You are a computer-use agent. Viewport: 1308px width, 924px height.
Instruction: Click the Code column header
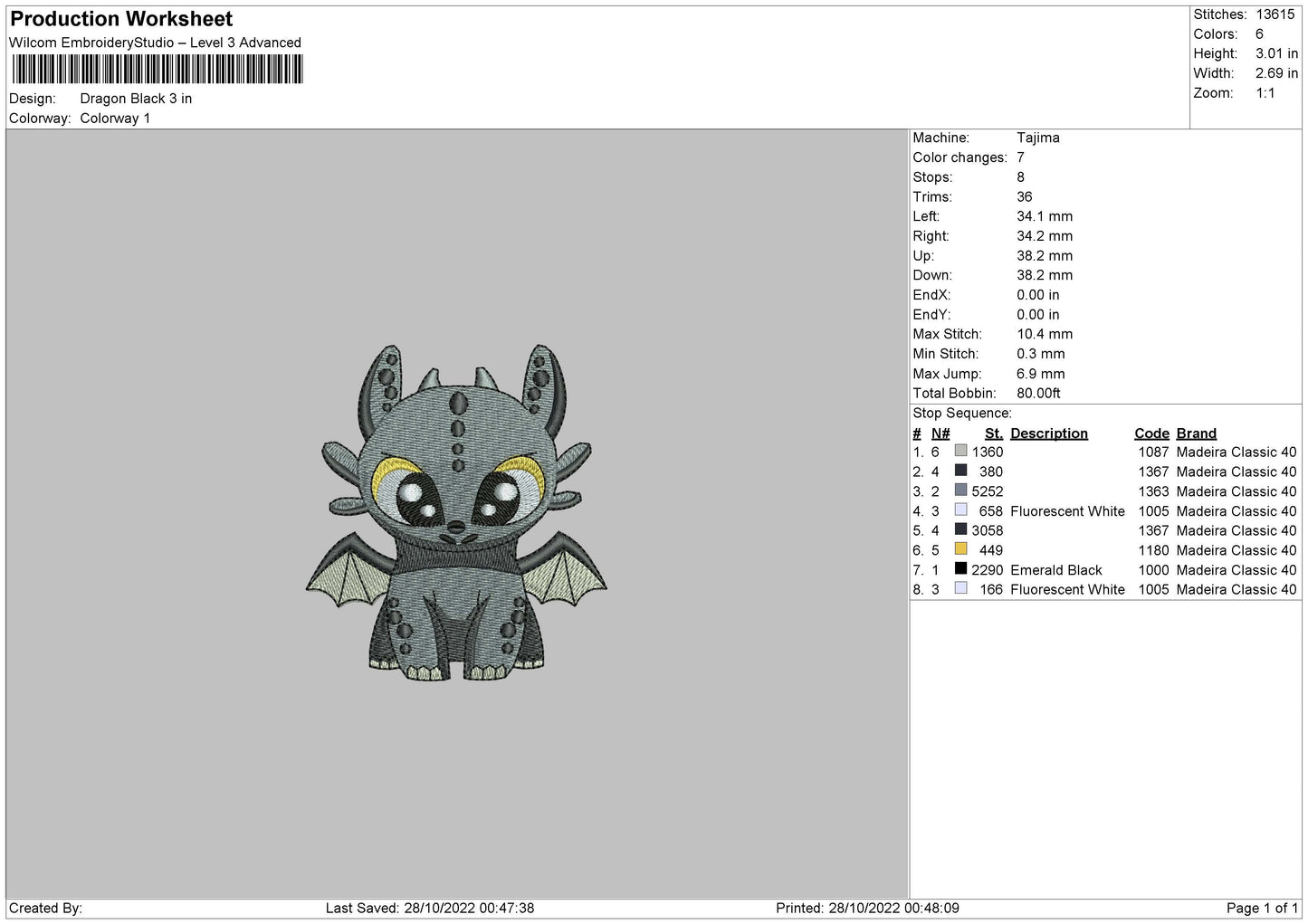pyautogui.click(x=1151, y=433)
